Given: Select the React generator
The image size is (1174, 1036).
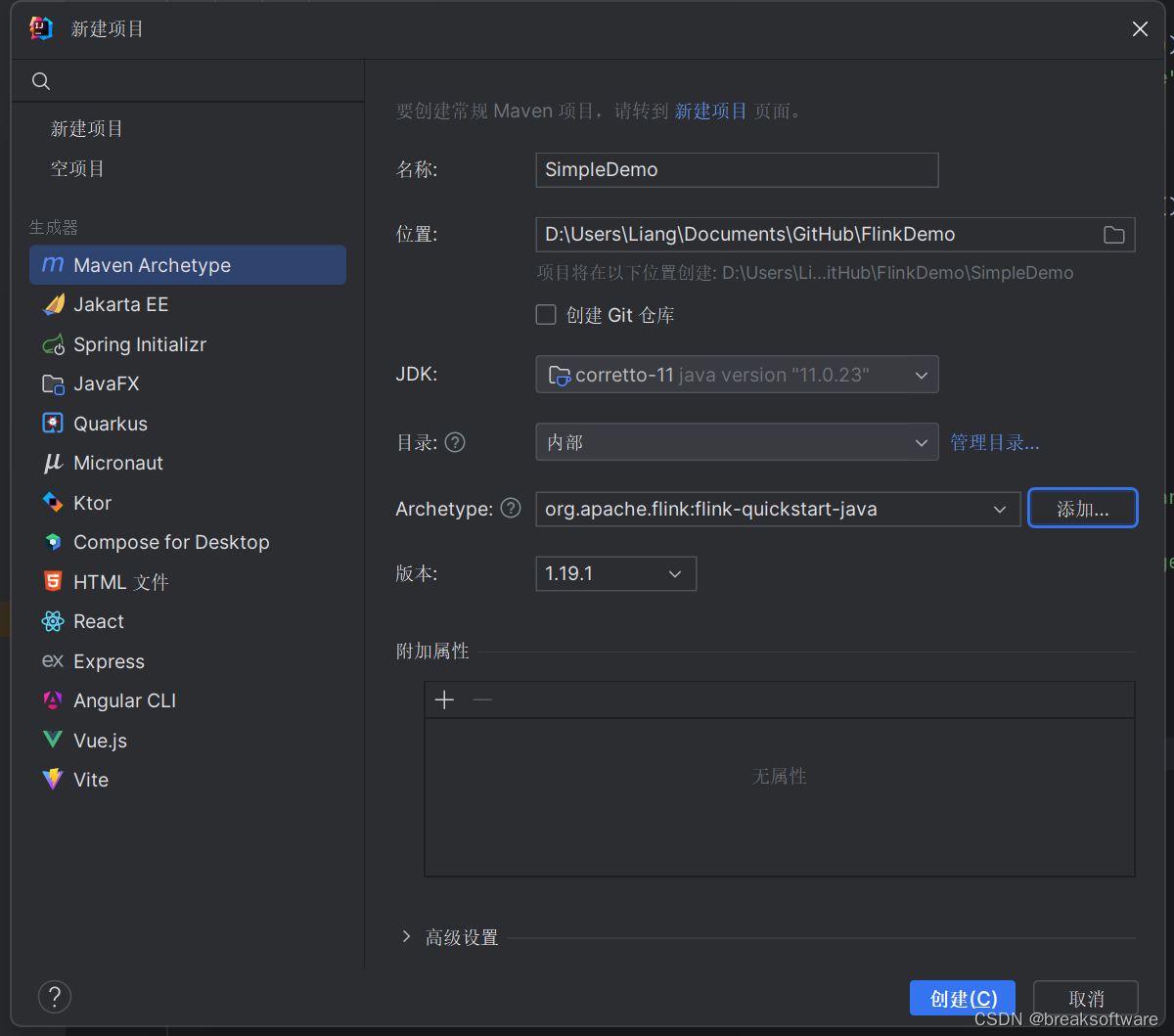Looking at the screenshot, I should [x=98, y=621].
